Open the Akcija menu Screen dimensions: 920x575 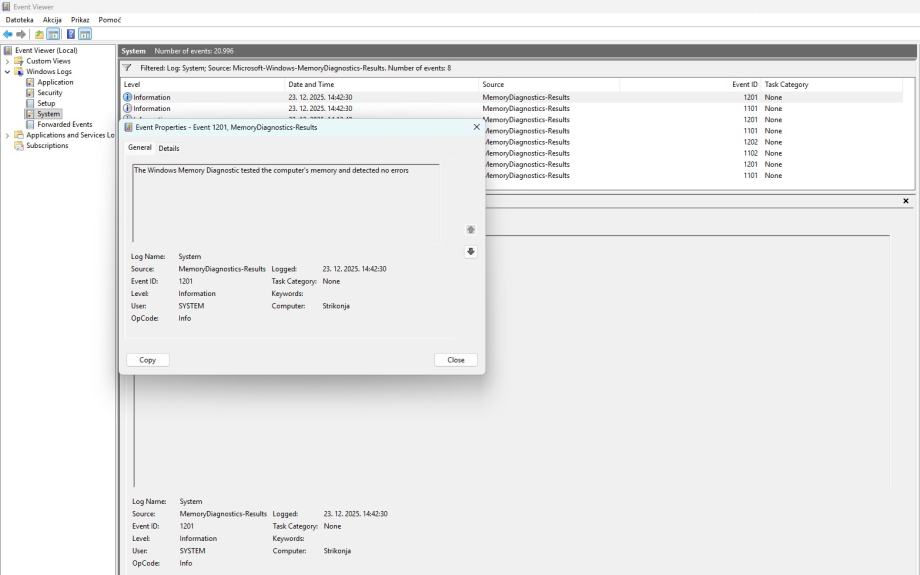click(x=52, y=20)
